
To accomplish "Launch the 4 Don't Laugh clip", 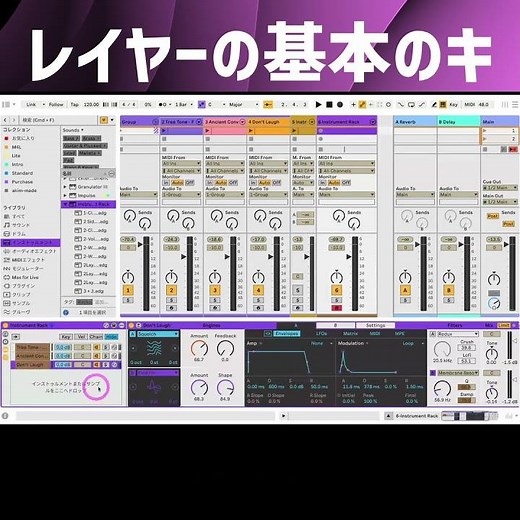I will (x=251, y=131).
